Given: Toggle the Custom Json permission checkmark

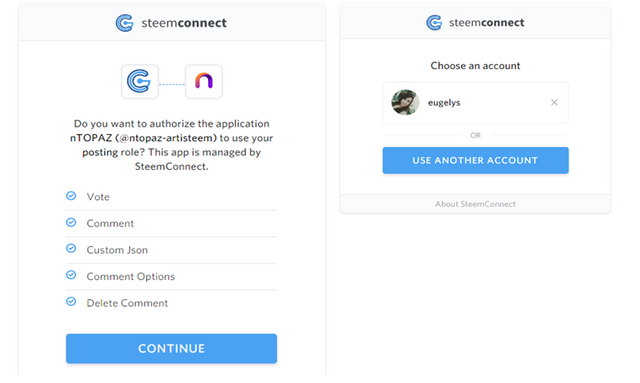Looking at the screenshot, I should click(71, 249).
